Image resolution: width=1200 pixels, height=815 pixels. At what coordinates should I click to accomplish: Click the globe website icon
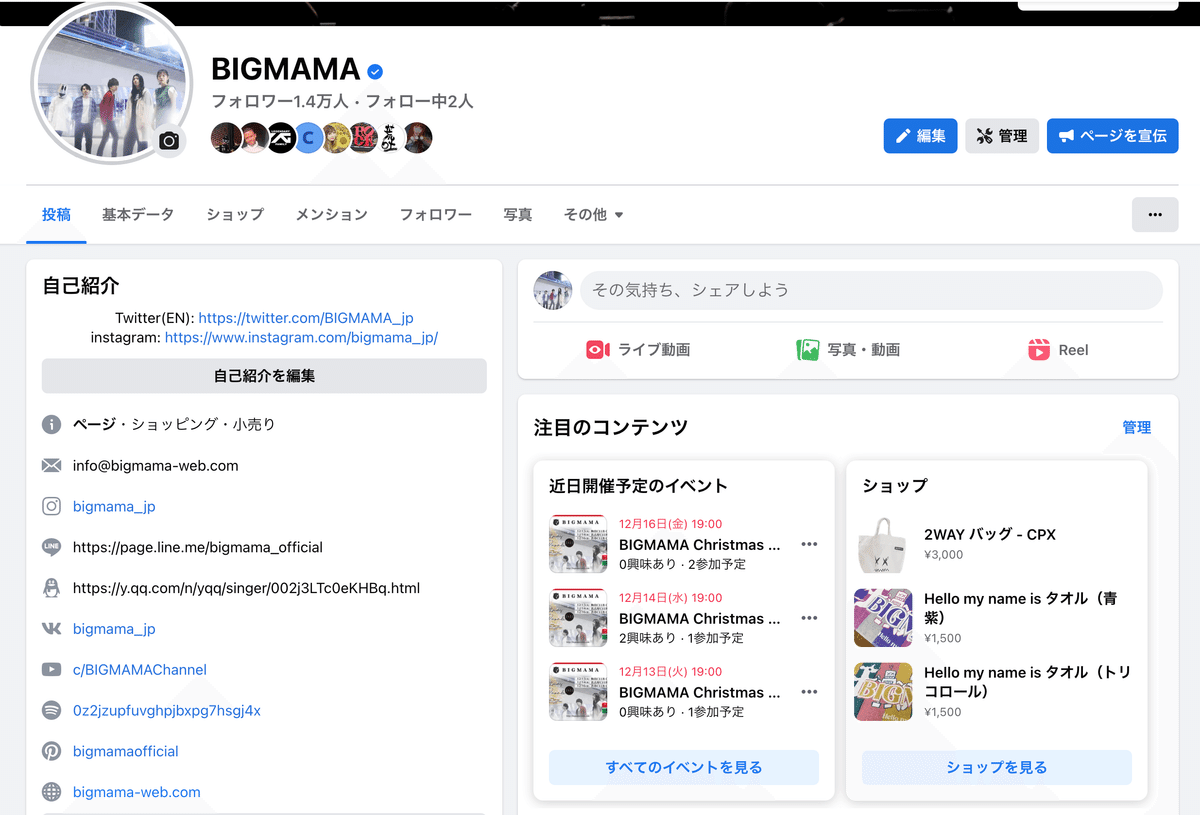(51, 792)
